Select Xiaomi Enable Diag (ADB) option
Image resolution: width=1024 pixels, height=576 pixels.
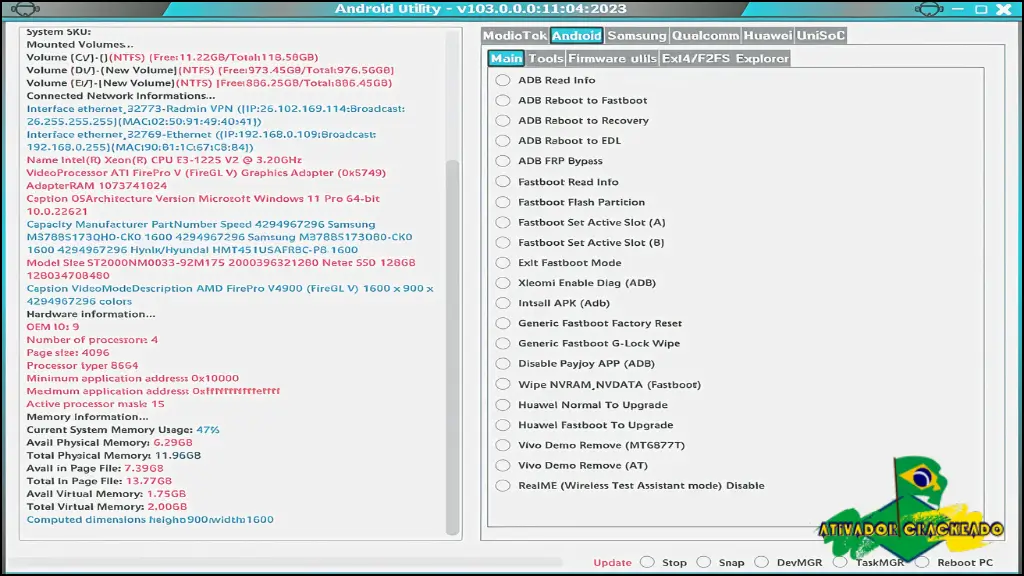click(502, 283)
